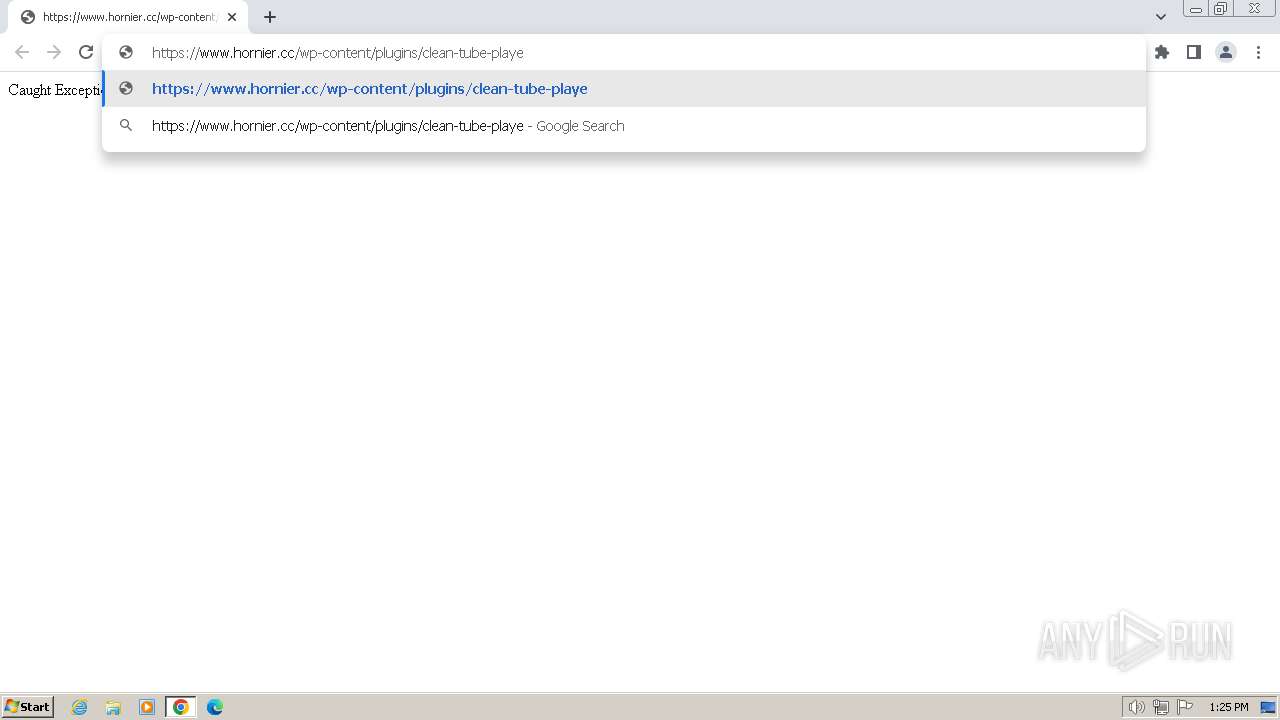The height and width of the screenshot is (720, 1280).
Task: Choose the Google Search suggestion row
Action: [x=624, y=126]
